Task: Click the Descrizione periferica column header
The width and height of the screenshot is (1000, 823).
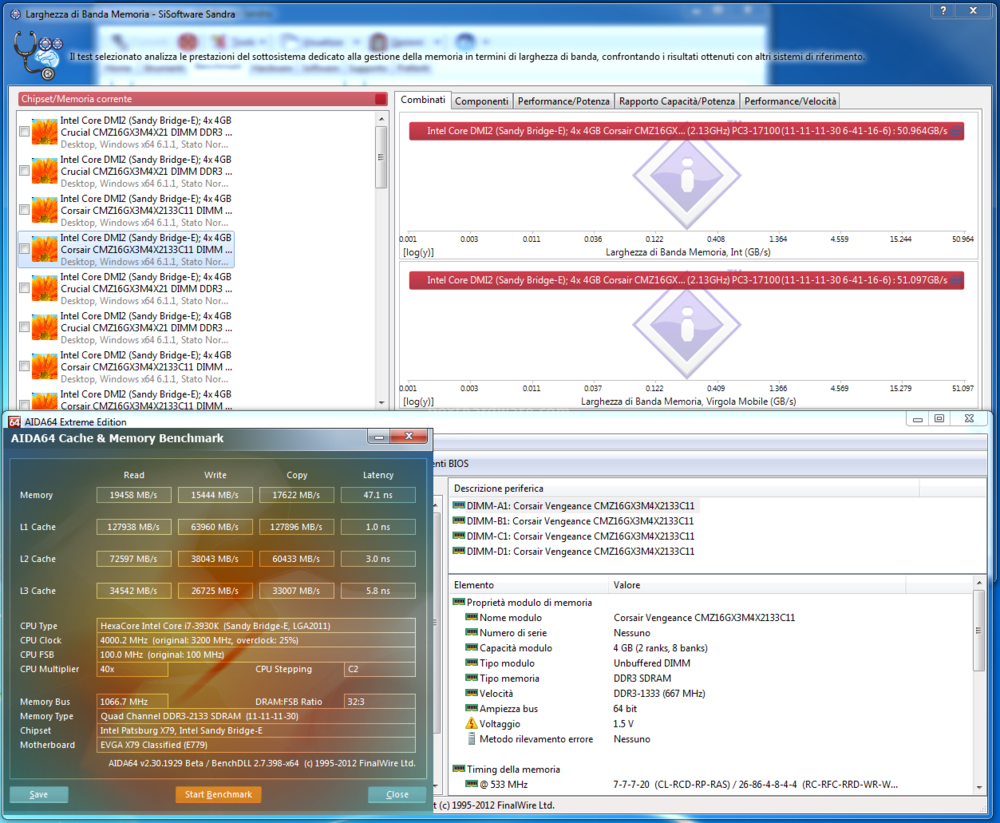Action: click(684, 488)
